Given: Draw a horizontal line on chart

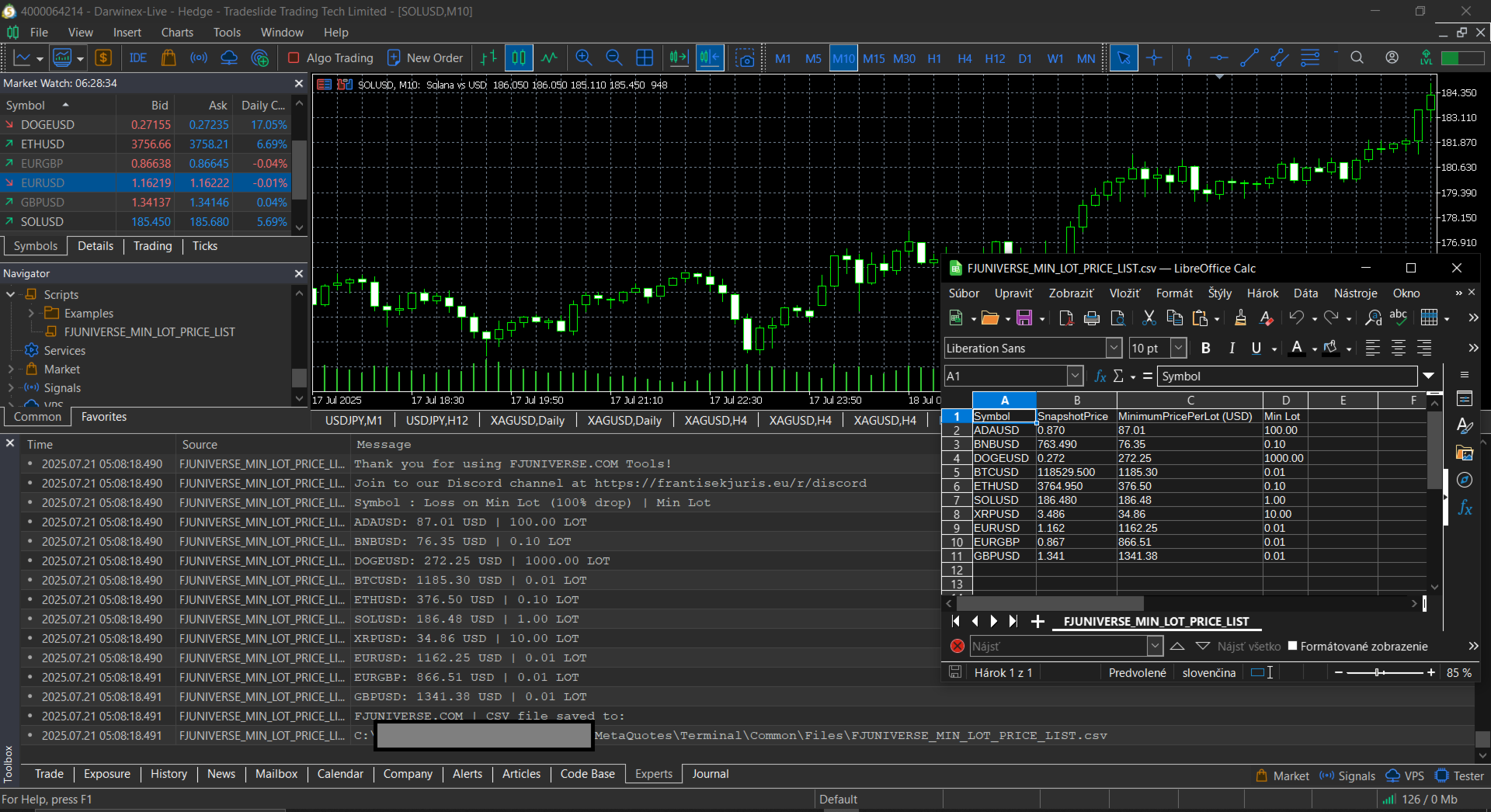Looking at the screenshot, I should point(1219,58).
